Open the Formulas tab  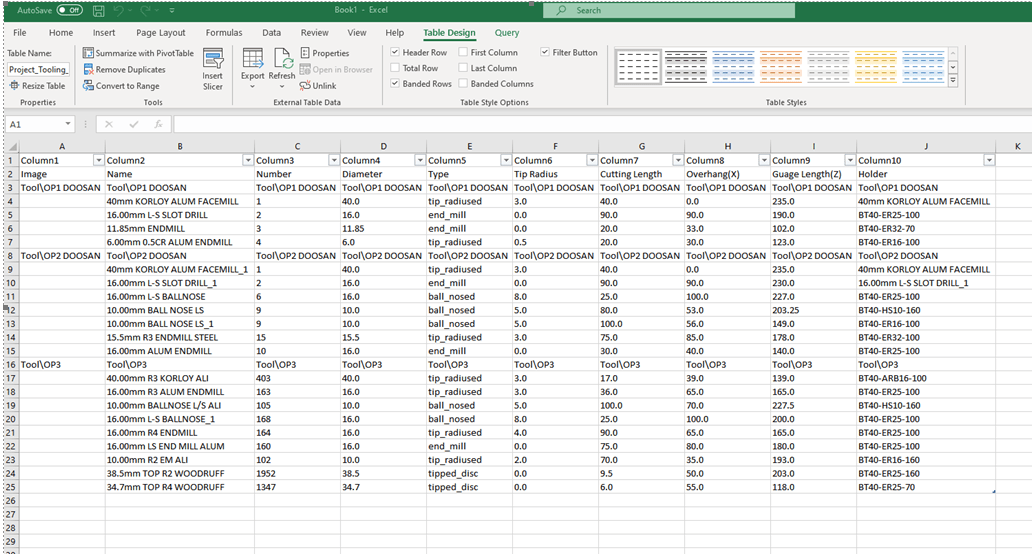click(x=224, y=33)
